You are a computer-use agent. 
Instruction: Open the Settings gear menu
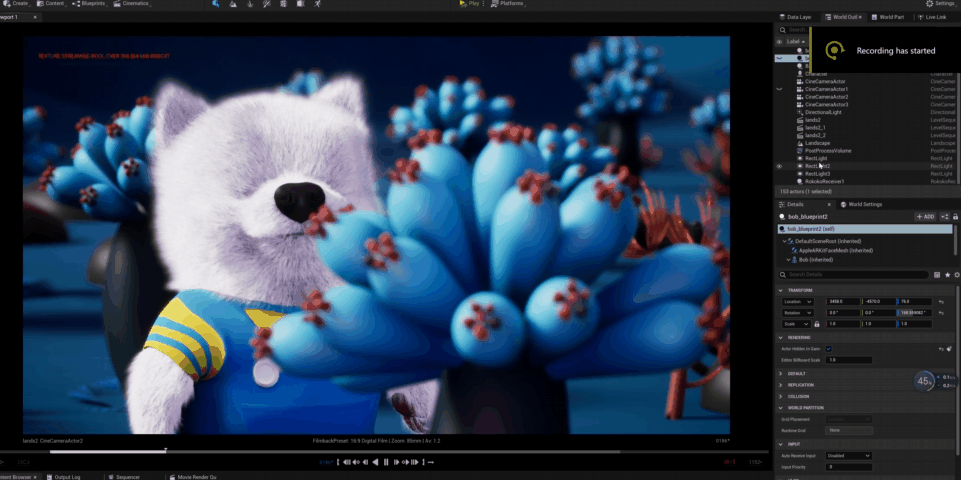pos(940,4)
